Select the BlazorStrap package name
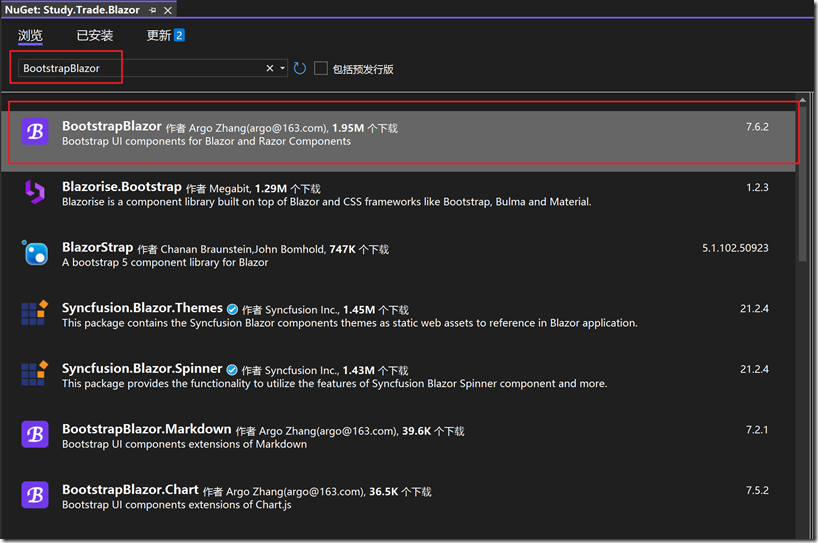818x543 pixels. coord(98,247)
